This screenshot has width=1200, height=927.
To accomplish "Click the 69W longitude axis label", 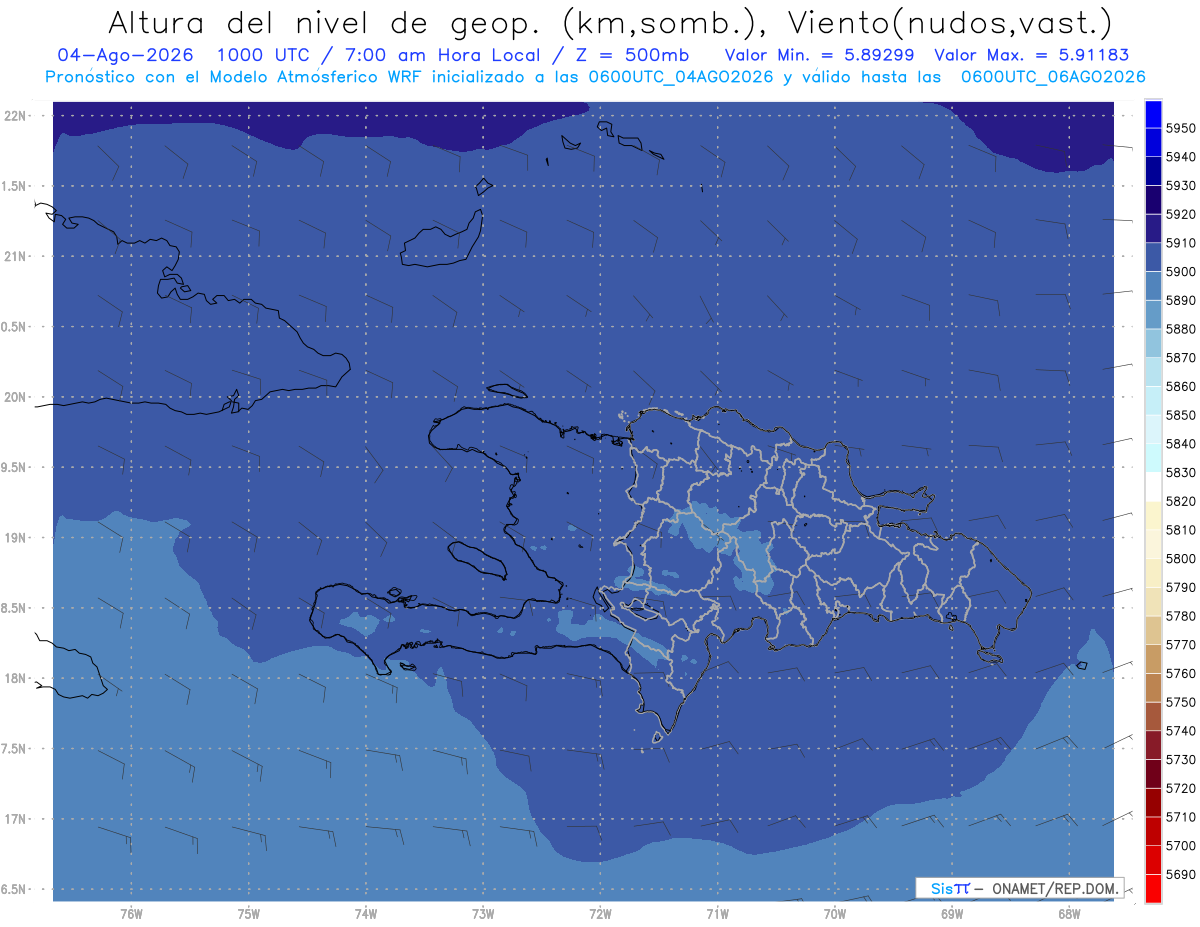I will pos(952,914).
